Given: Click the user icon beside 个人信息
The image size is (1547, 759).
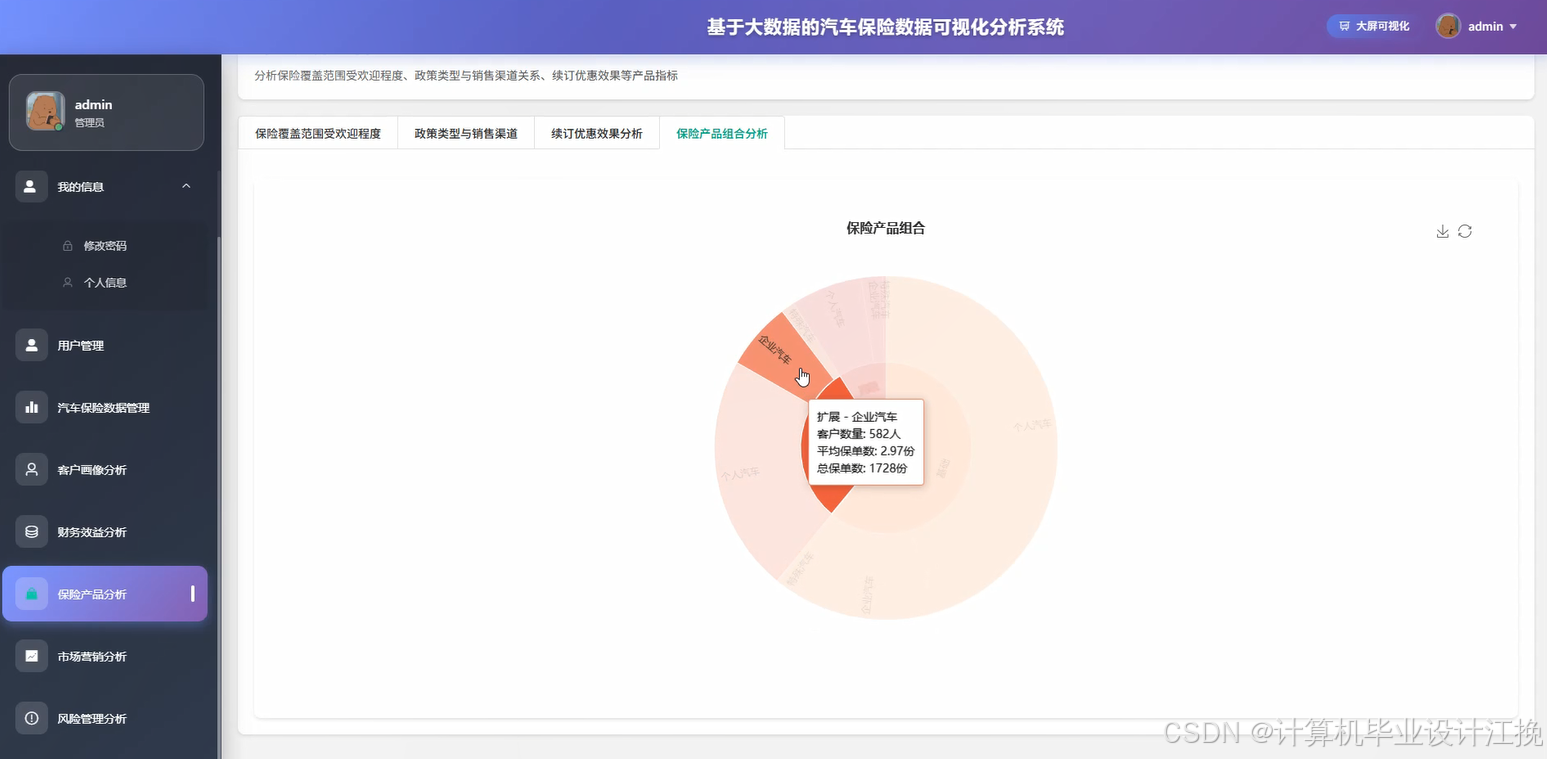Looking at the screenshot, I should (x=68, y=283).
